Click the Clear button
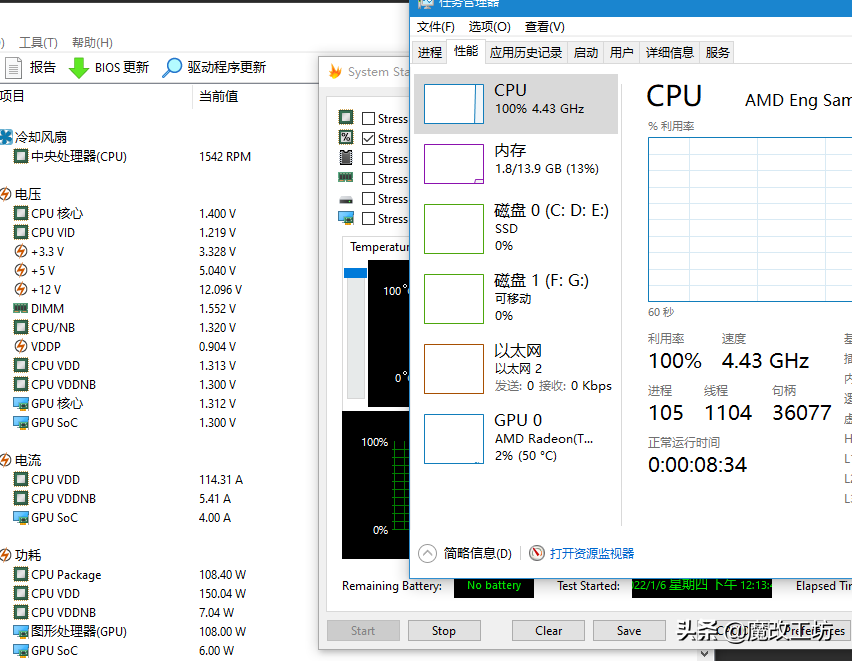852x661 pixels. click(548, 631)
